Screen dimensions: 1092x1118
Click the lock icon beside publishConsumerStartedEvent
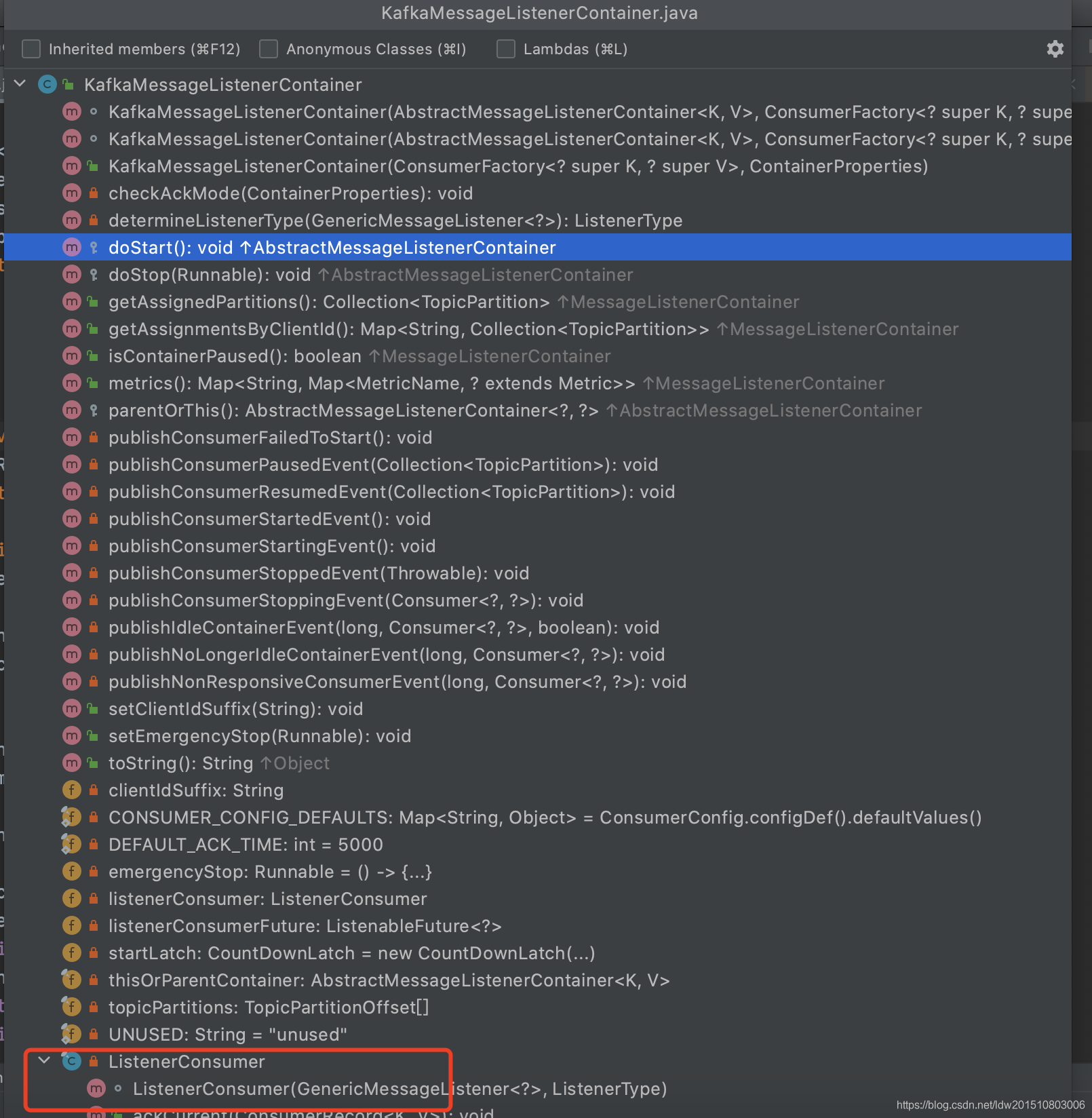click(94, 518)
